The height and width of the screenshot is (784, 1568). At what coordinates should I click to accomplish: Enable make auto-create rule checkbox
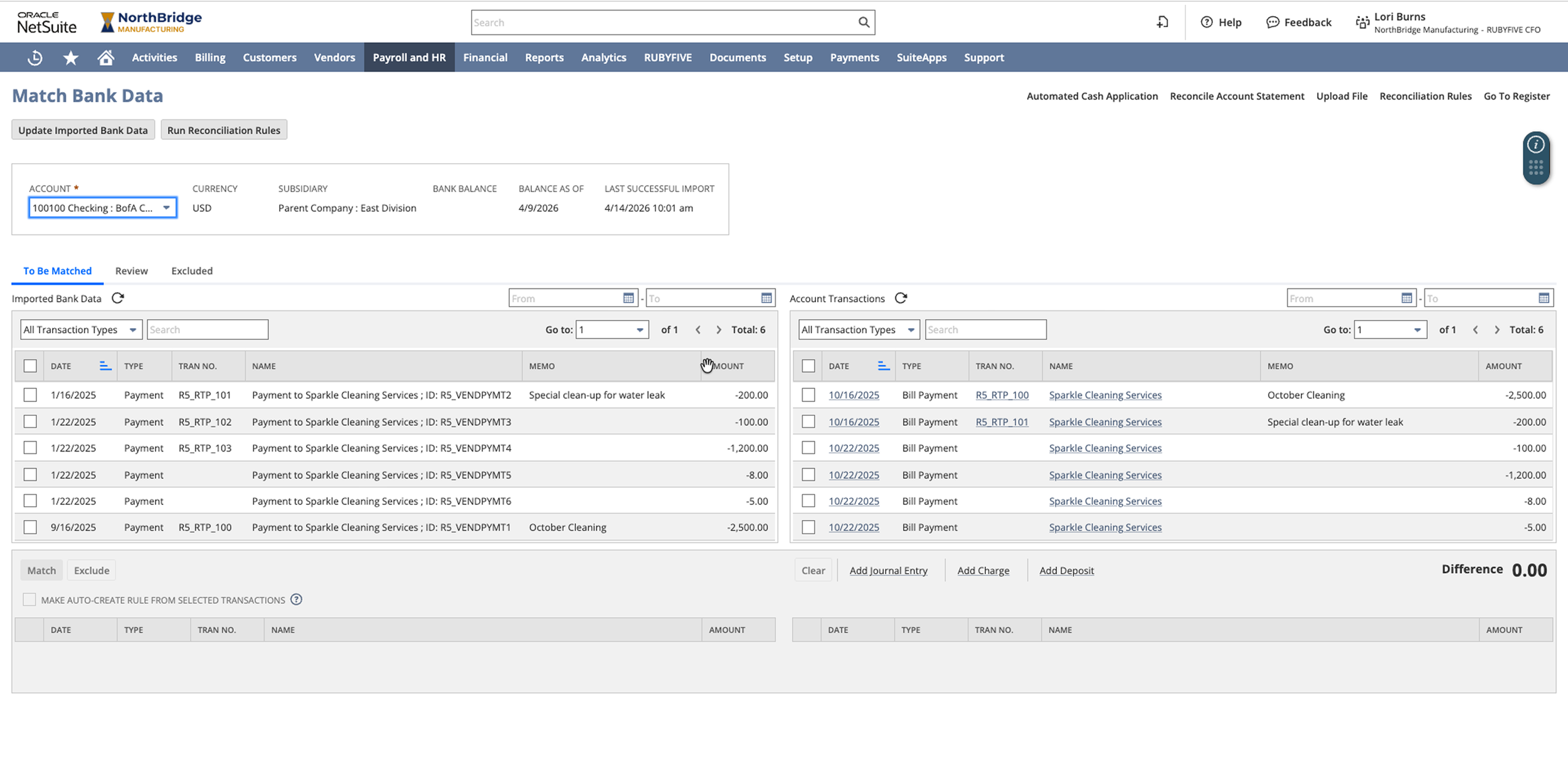pyautogui.click(x=29, y=600)
